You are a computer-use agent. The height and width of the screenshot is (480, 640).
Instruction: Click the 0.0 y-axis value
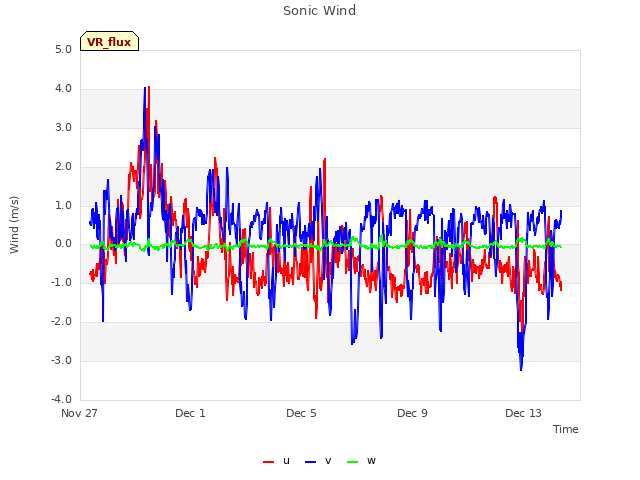[63, 244]
